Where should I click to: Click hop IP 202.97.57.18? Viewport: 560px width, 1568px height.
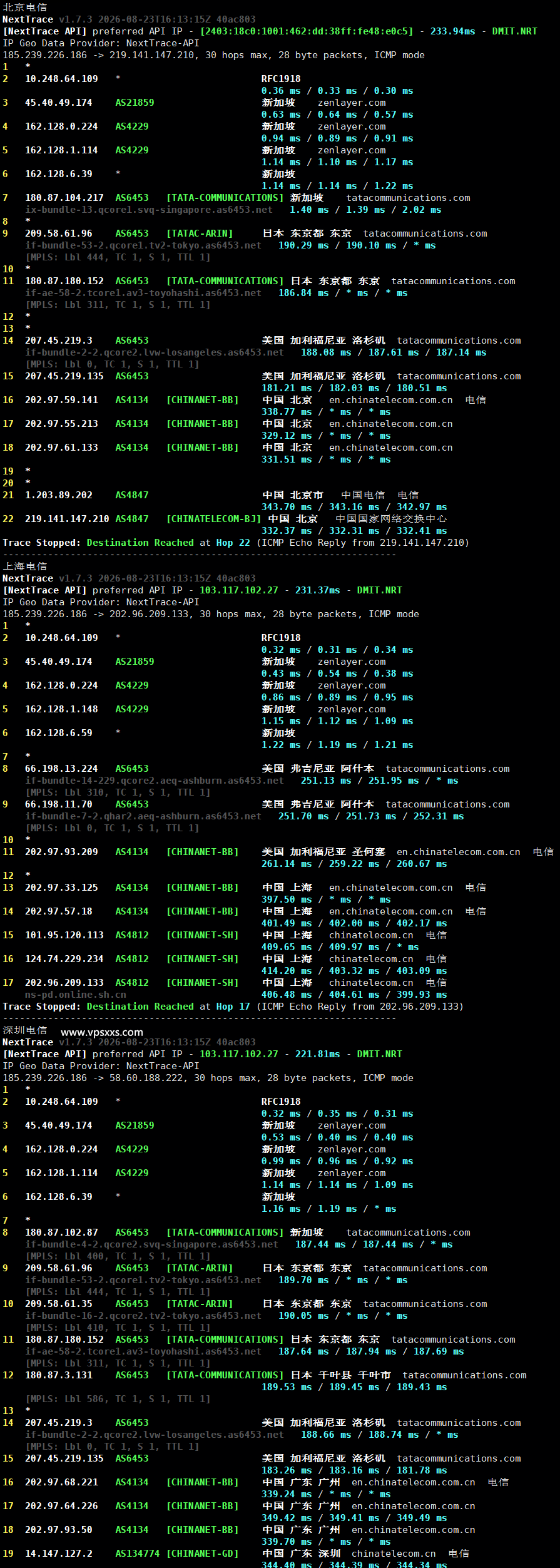59,911
